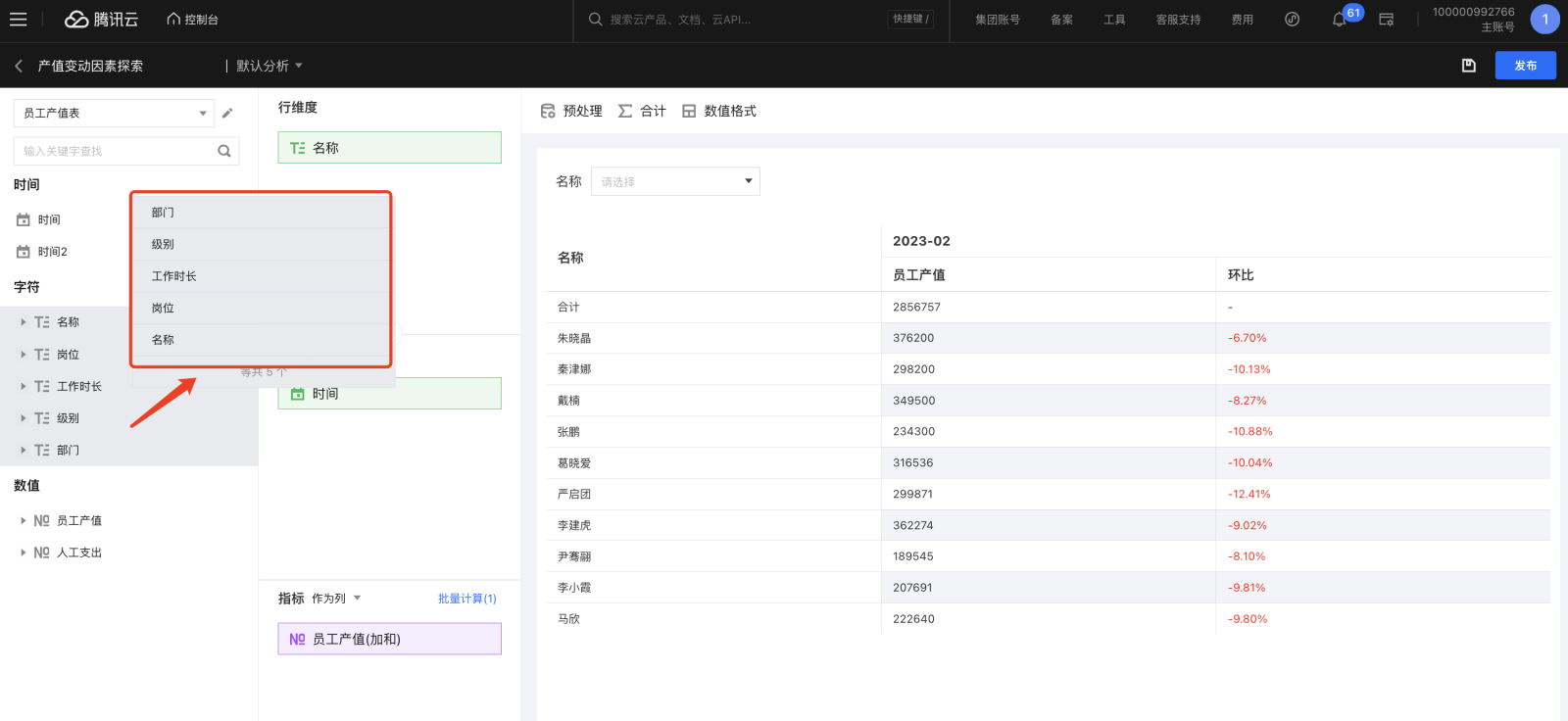Open 集团账号 menu

tap(997, 20)
